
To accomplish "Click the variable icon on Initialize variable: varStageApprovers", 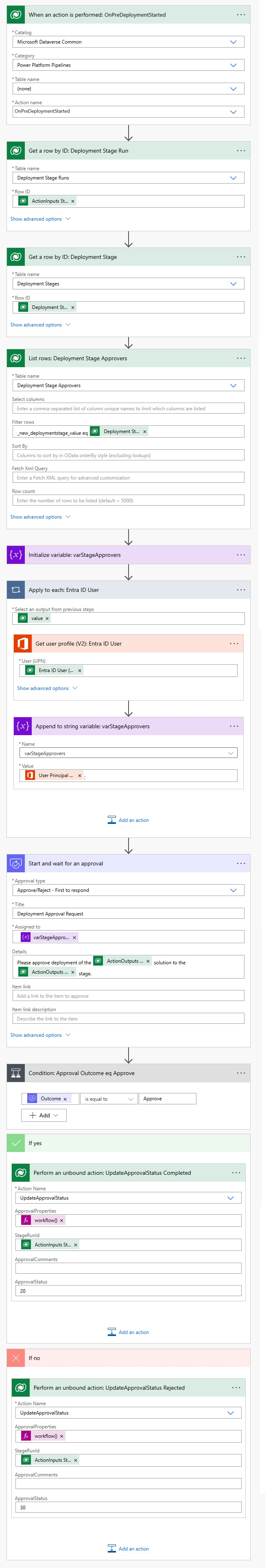I will pyautogui.click(x=16, y=554).
